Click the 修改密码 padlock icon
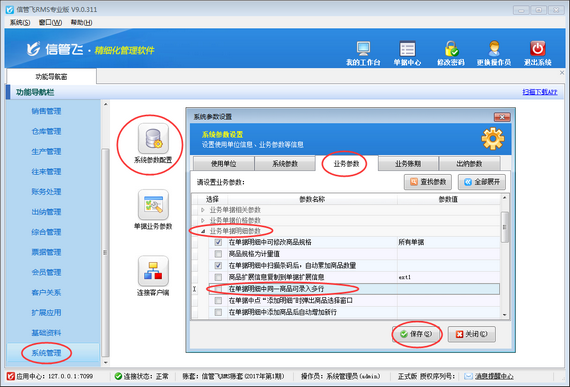The width and height of the screenshot is (570, 387). [x=451, y=49]
